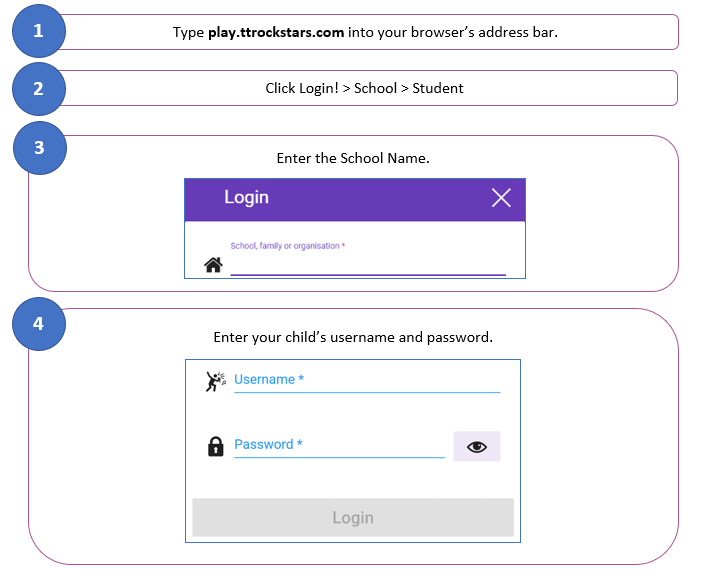Click the step 3 number circle
Image resolution: width=702 pixels, height=586 pixels.
(x=39, y=147)
